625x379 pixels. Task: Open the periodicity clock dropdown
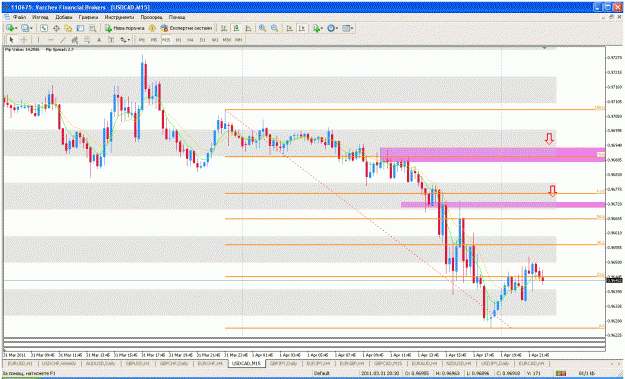point(332,28)
